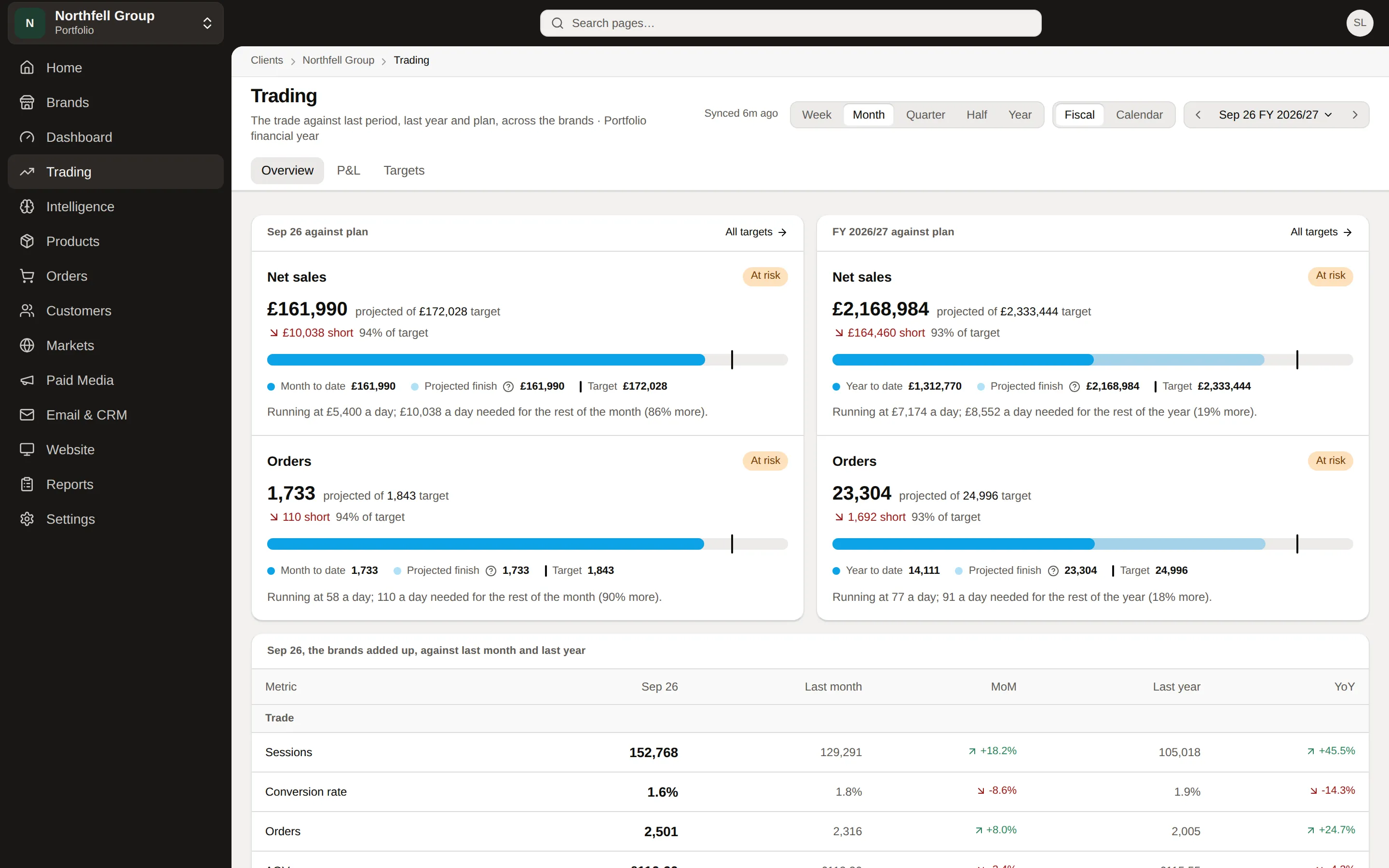
Task: Advance to next period with right chevron
Action: (x=1355, y=115)
